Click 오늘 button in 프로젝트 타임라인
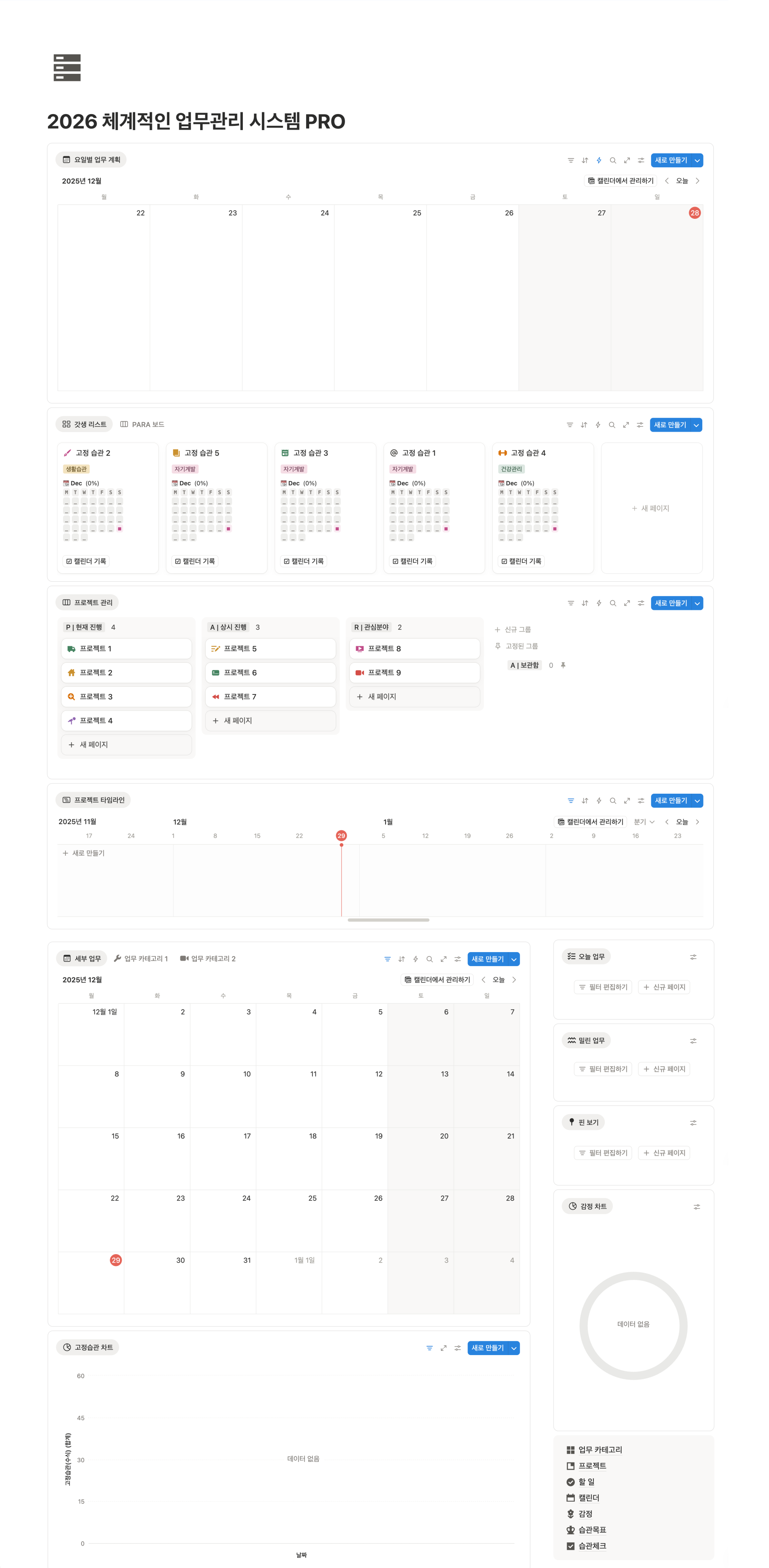The width and height of the screenshot is (769, 1568). click(682, 822)
